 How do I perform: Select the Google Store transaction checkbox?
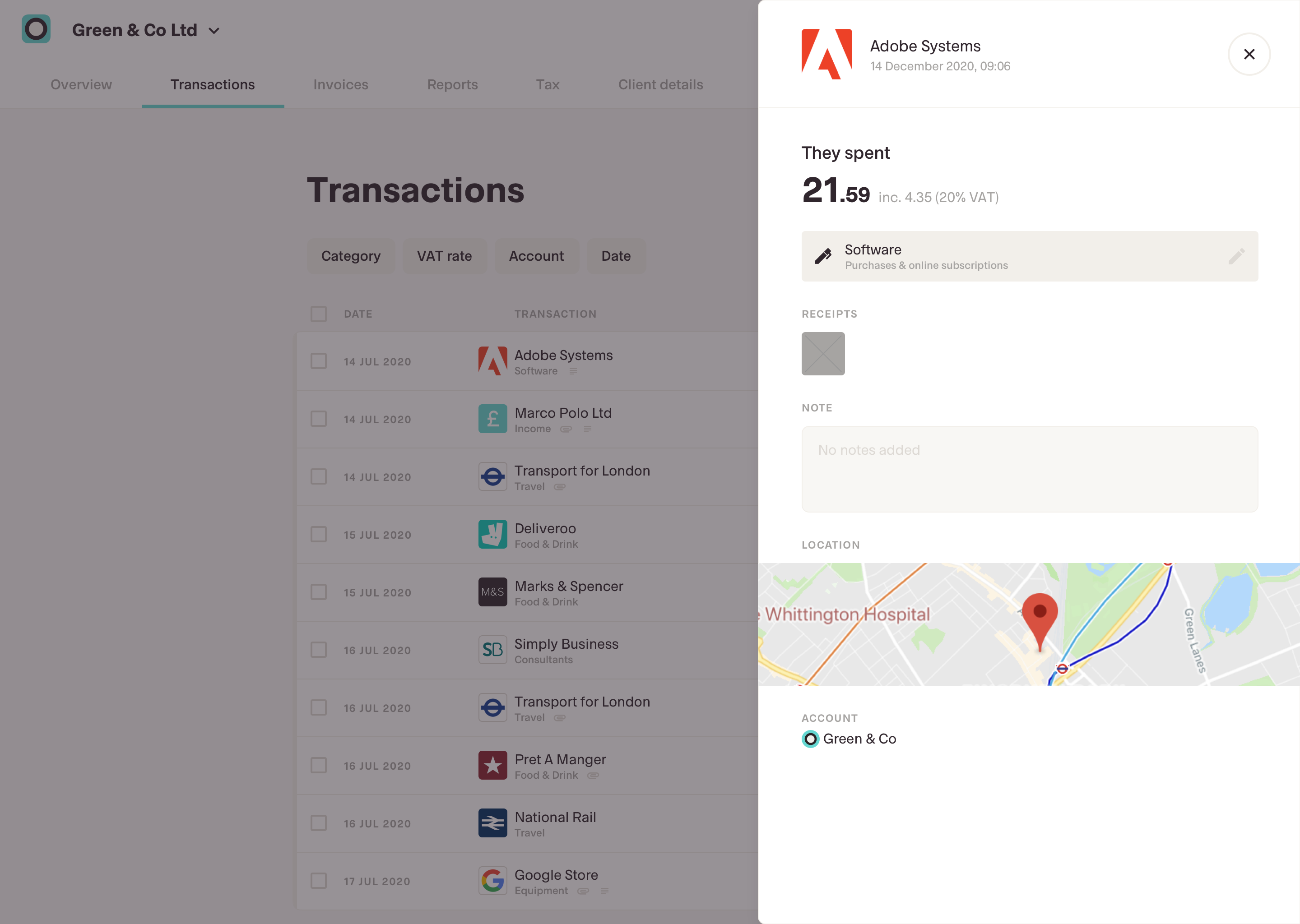coord(319,881)
